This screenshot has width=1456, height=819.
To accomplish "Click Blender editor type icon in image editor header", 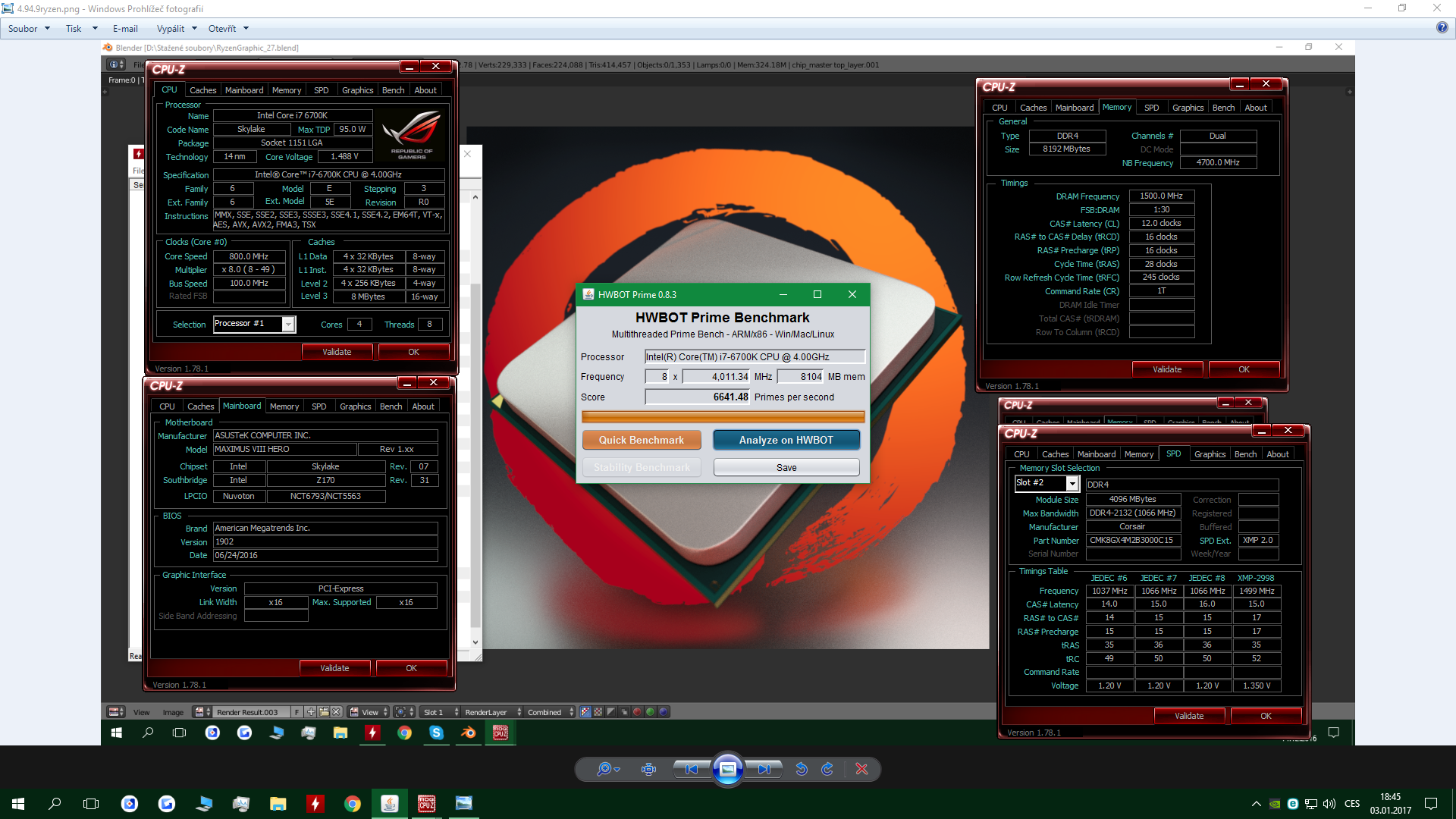I will pyautogui.click(x=116, y=712).
